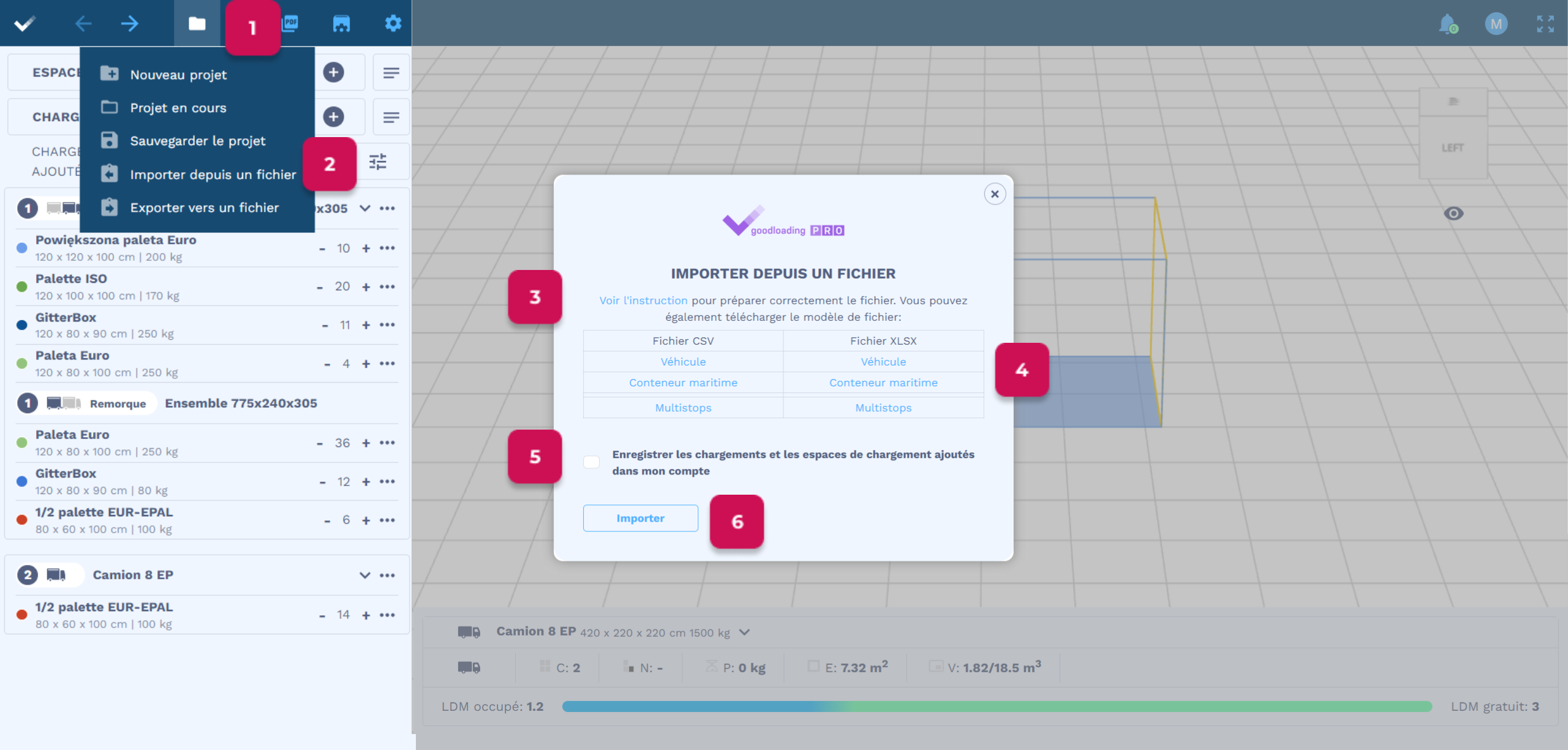Click the redo forward arrow icon
Screen dimensions: 1568x750
129,24
